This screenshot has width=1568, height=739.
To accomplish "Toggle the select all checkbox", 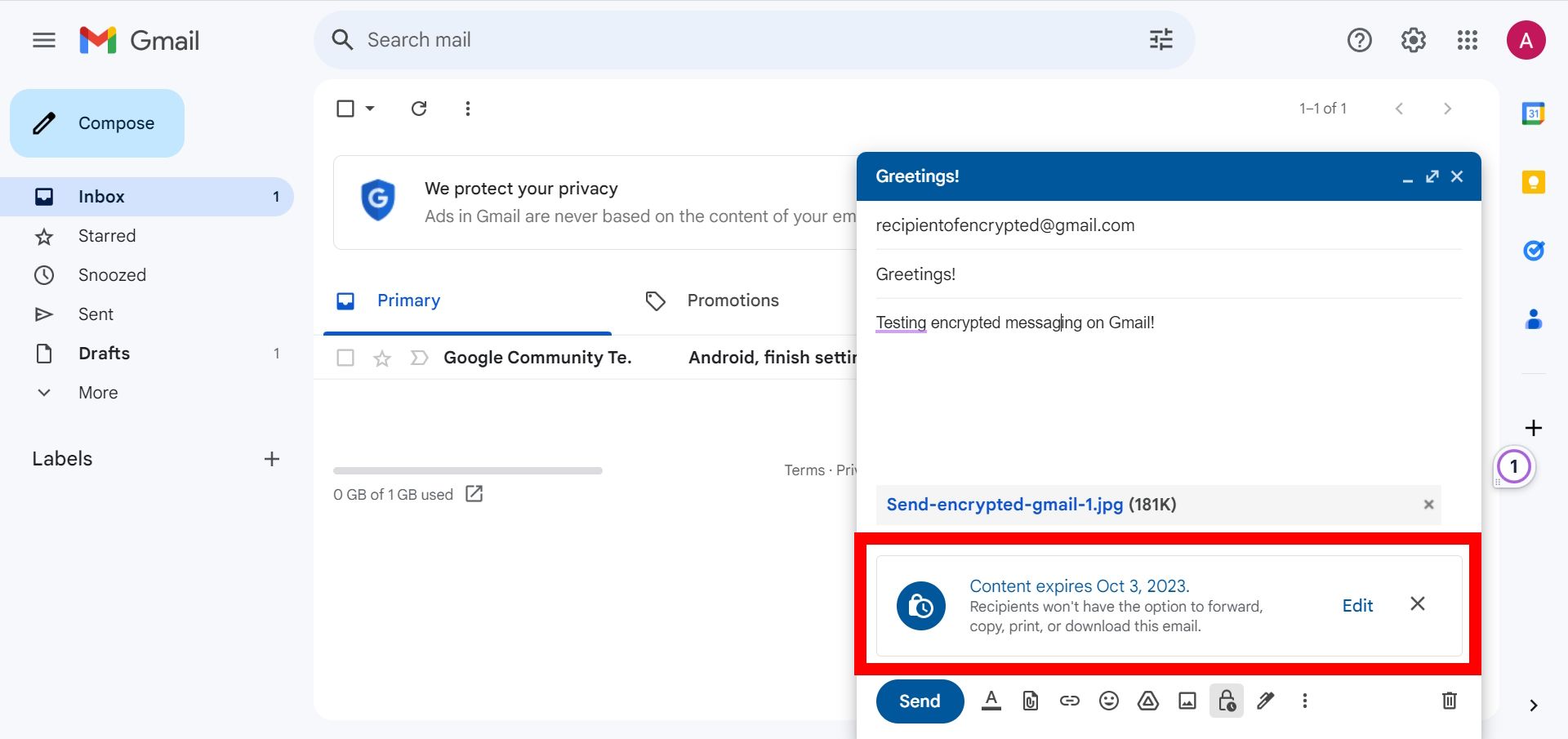I will (345, 109).
